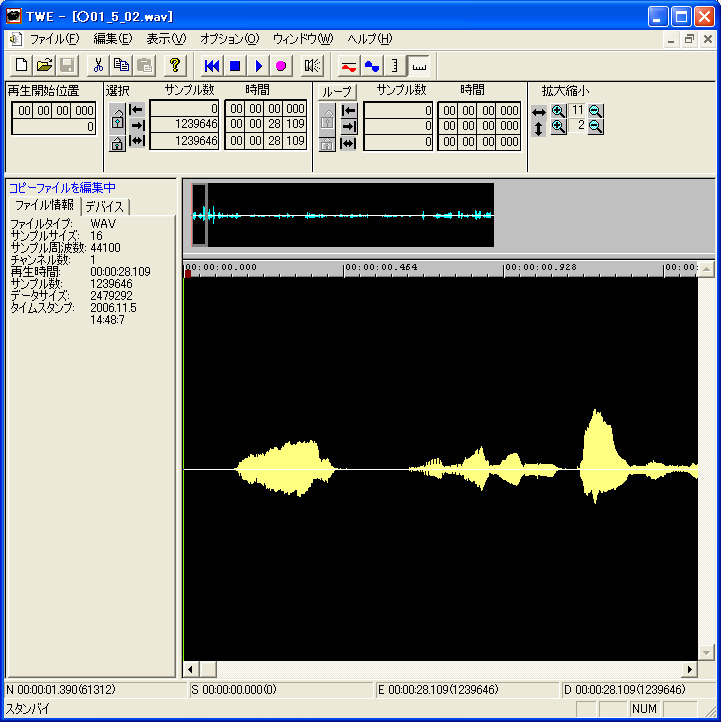Toggle the pressed horizontal ruler icon

click(418, 66)
